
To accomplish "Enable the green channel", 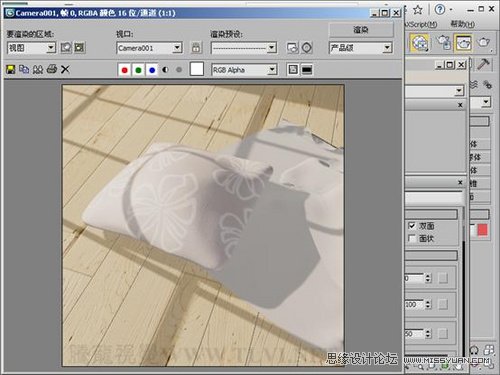I will pyautogui.click(x=138, y=70).
